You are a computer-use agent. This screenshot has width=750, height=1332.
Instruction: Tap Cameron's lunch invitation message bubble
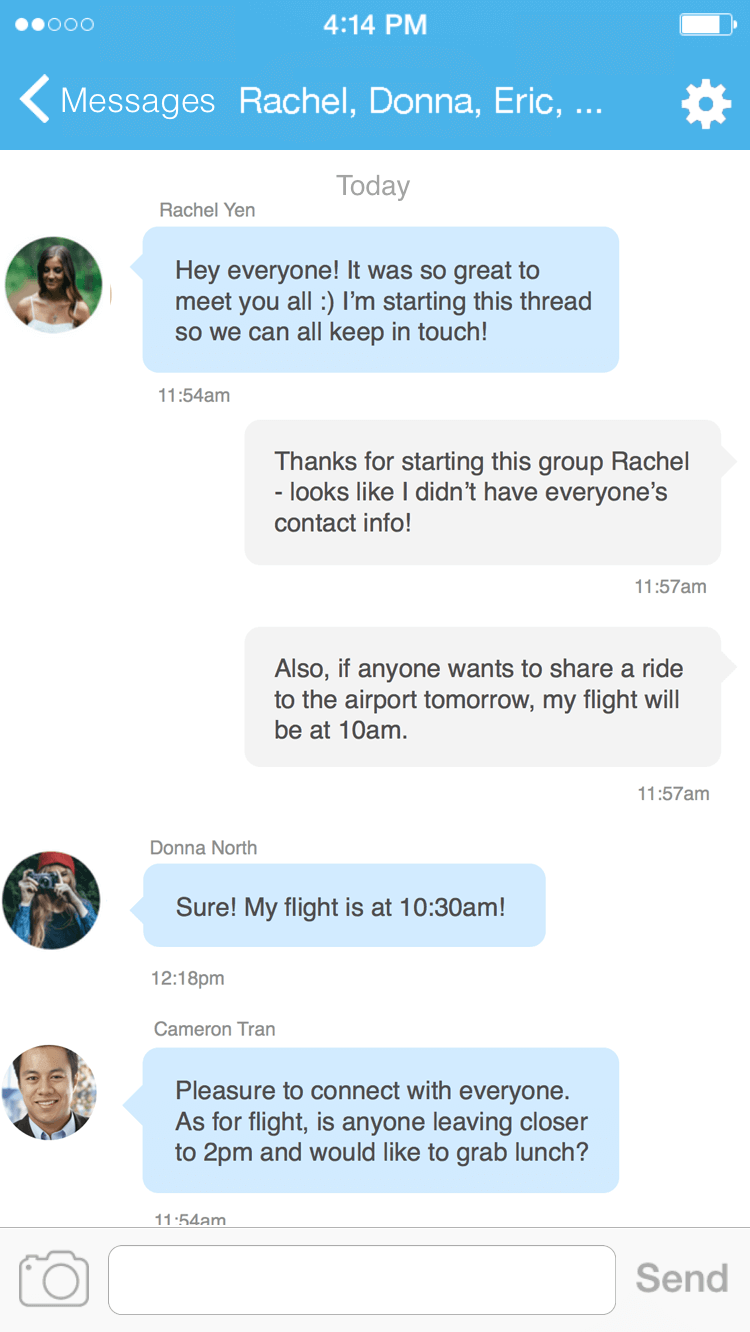coord(380,1120)
